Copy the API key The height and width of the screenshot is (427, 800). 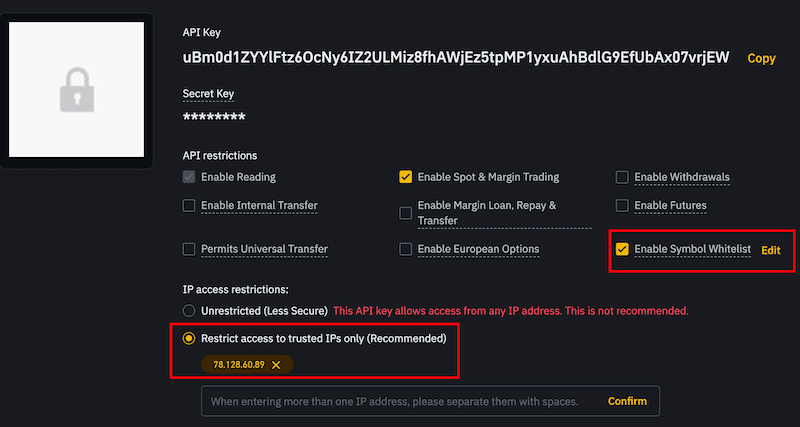(x=761, y=58)
